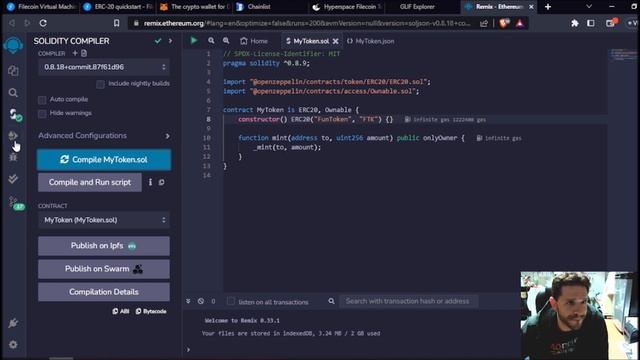This screenshot has width=640, height=360.
Task: Click the Brave shields icon
Action: 504,23
